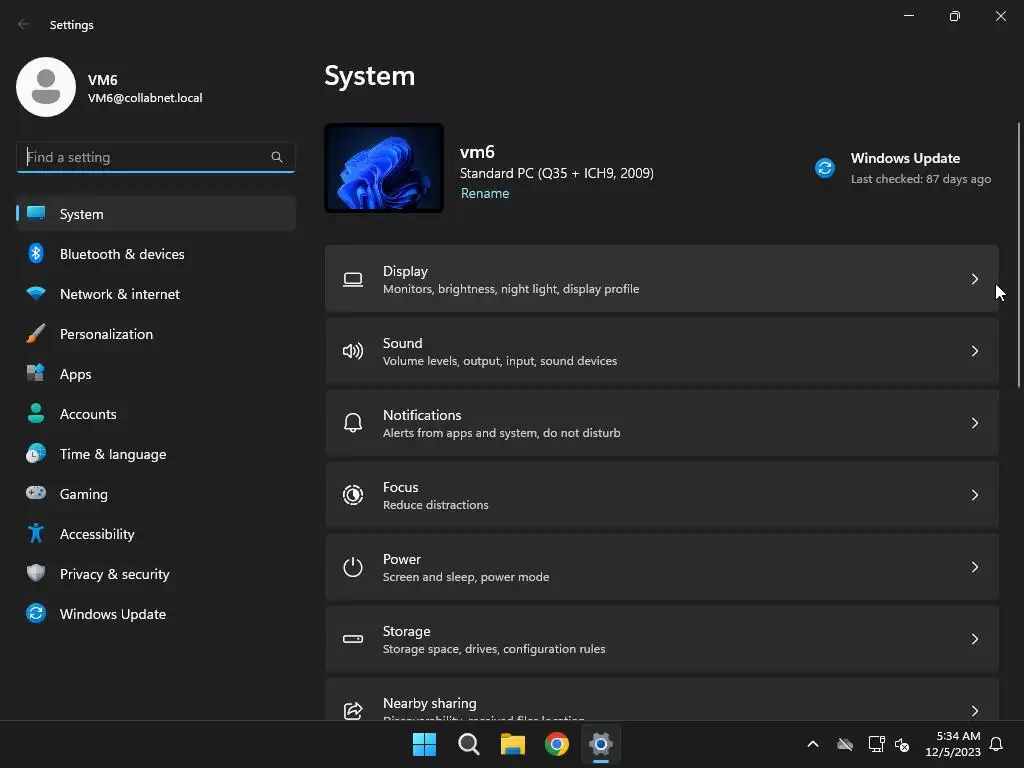Click the Storage drive icon
The image size is (1024, 768).
coord(353,639)
